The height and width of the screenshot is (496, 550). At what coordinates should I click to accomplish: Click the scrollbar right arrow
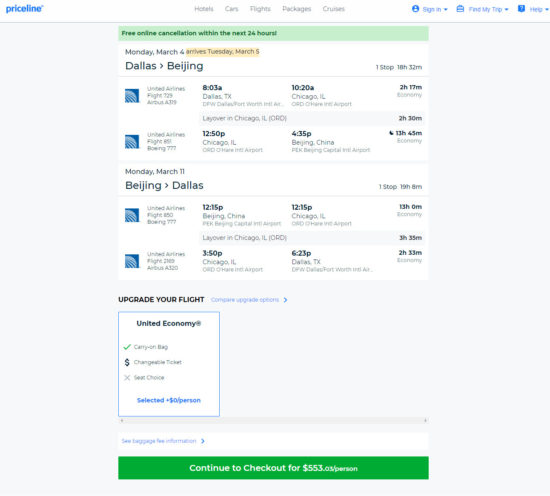click(x=425, y=420)
